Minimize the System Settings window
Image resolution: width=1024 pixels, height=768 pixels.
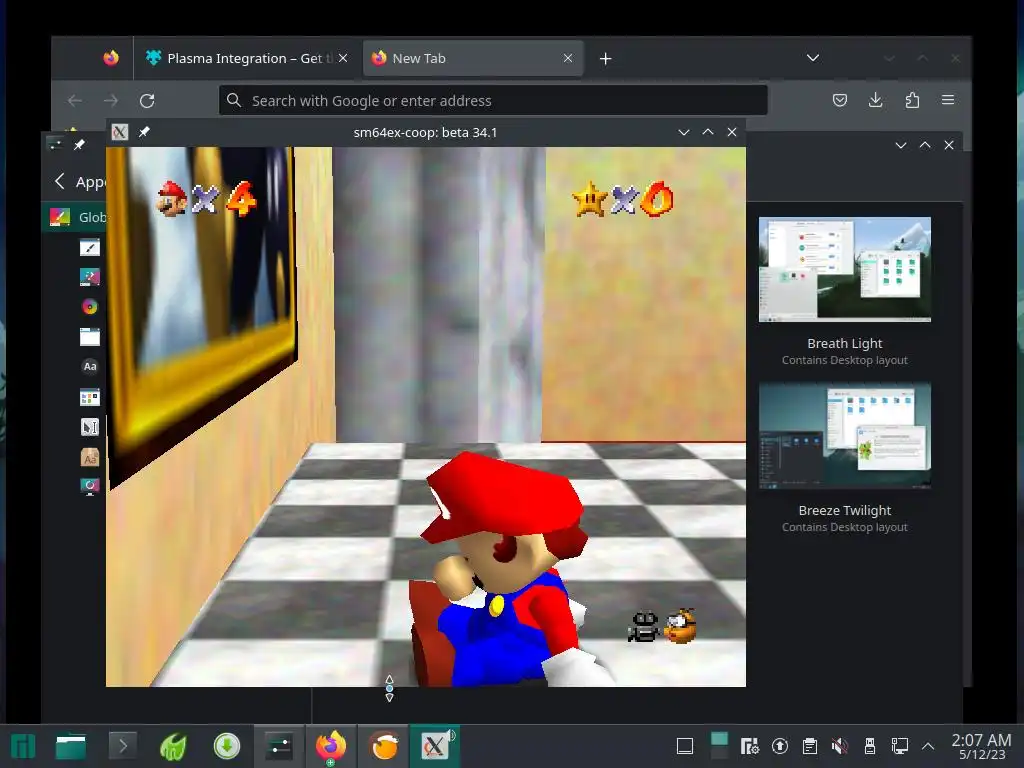coord(901,145)
